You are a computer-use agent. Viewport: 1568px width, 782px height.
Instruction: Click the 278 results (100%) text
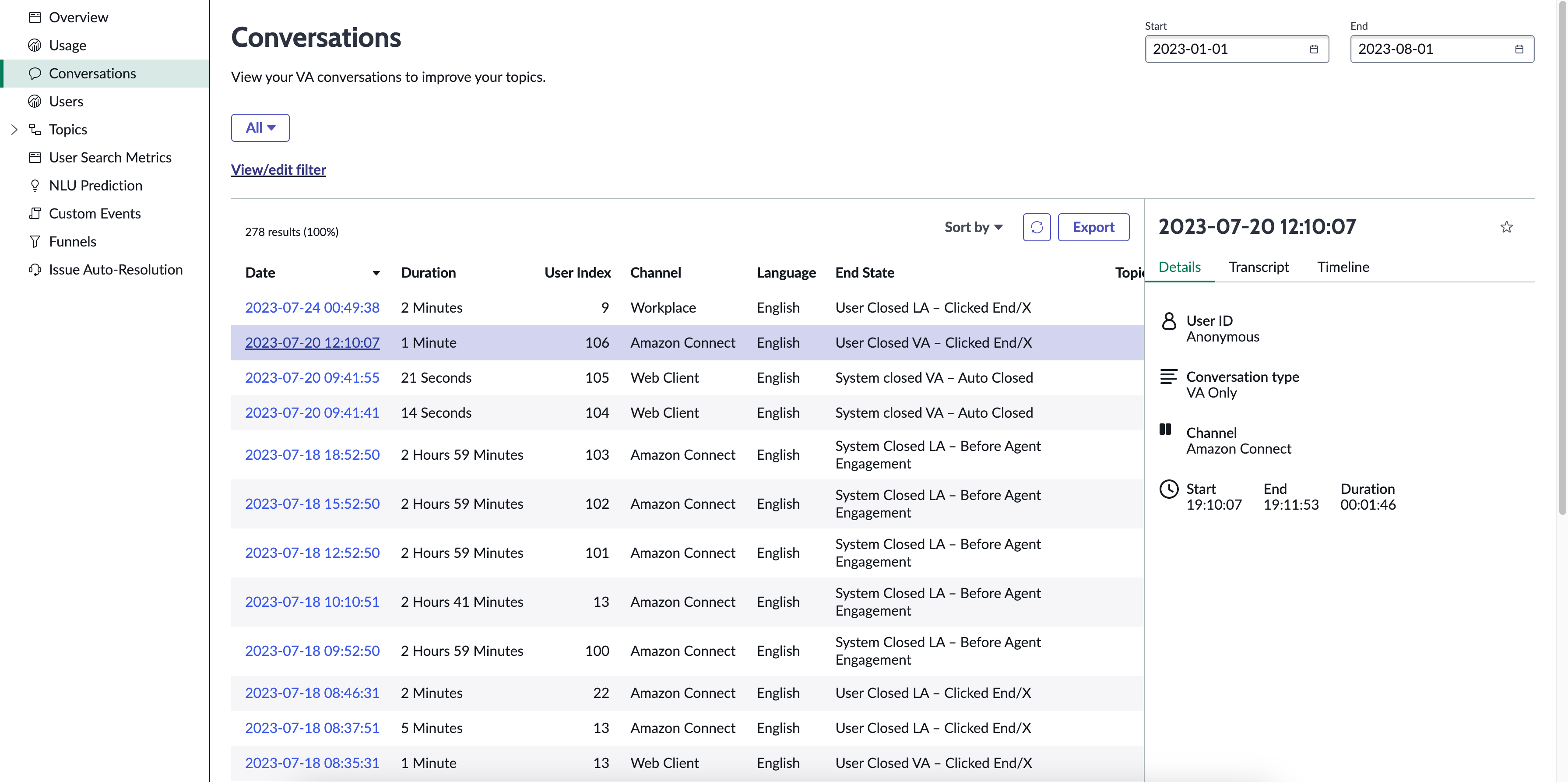[292, 232]
